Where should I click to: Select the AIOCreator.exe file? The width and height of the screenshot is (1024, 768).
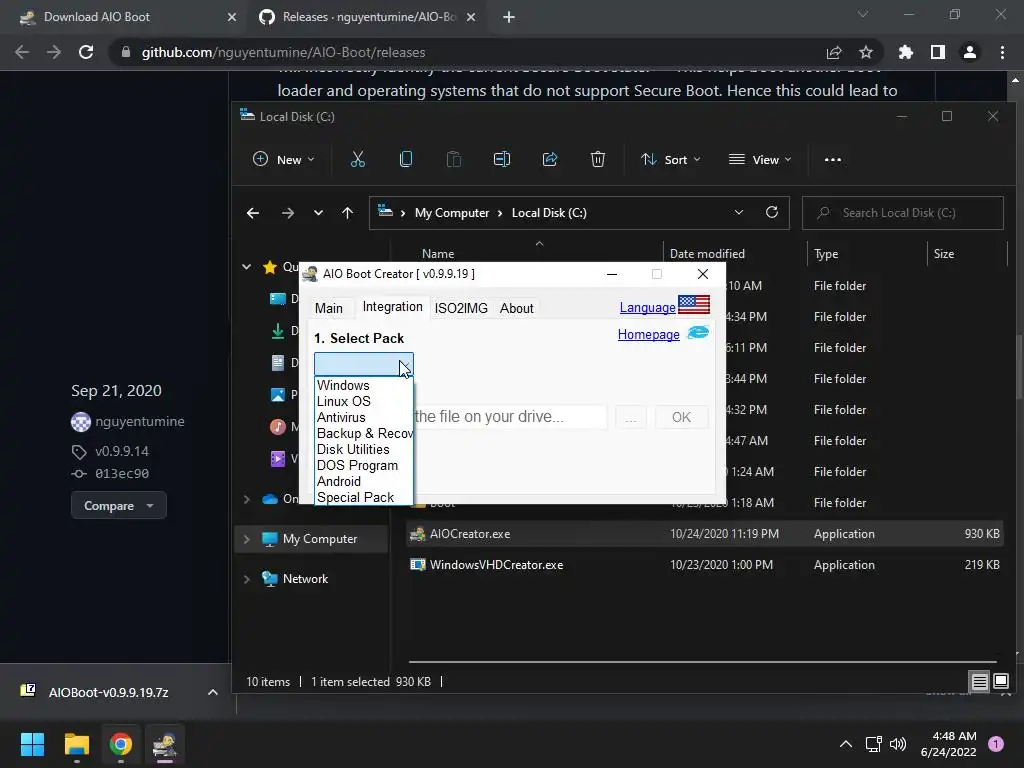coord(704,534)
